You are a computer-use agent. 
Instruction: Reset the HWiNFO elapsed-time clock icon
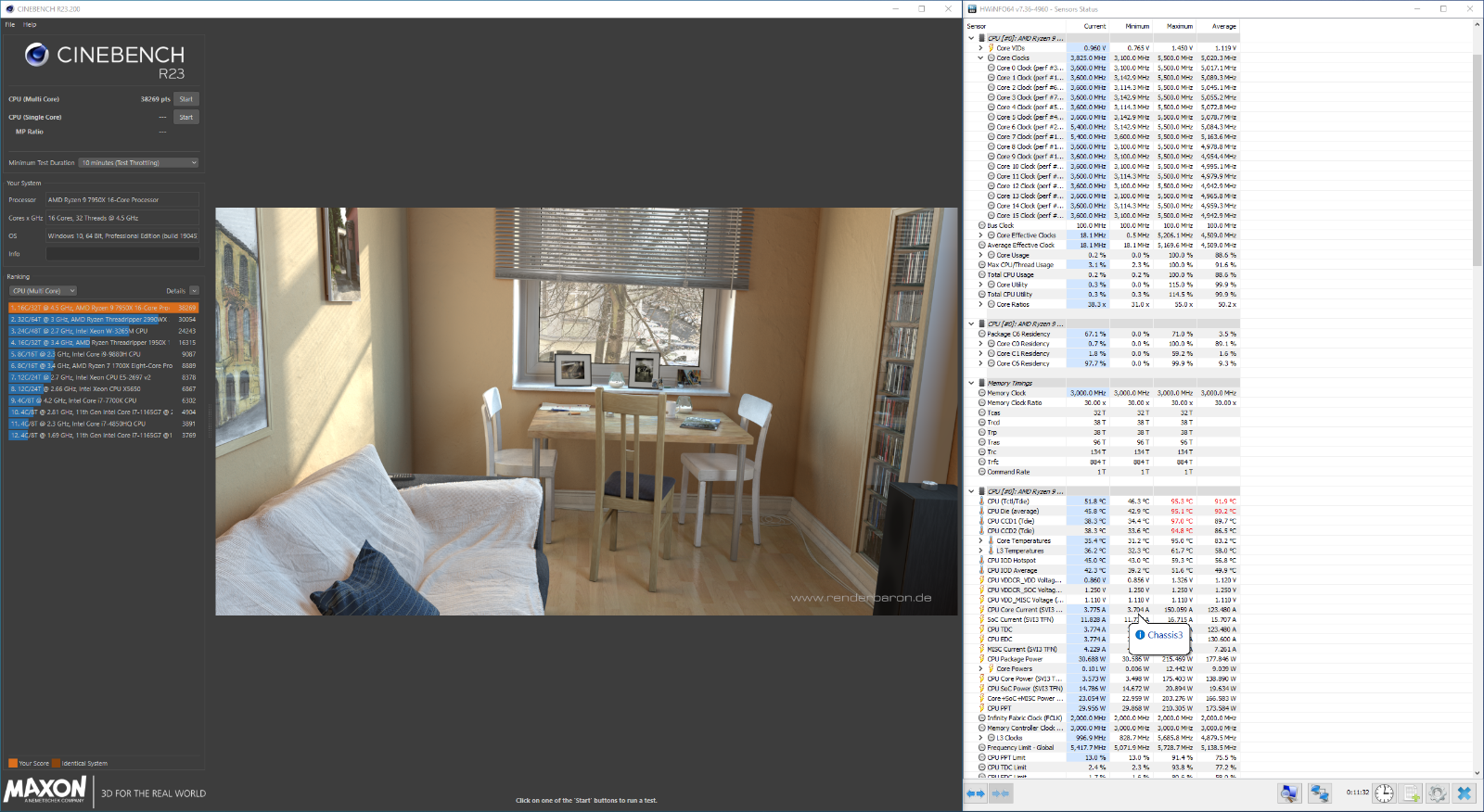1384,793
